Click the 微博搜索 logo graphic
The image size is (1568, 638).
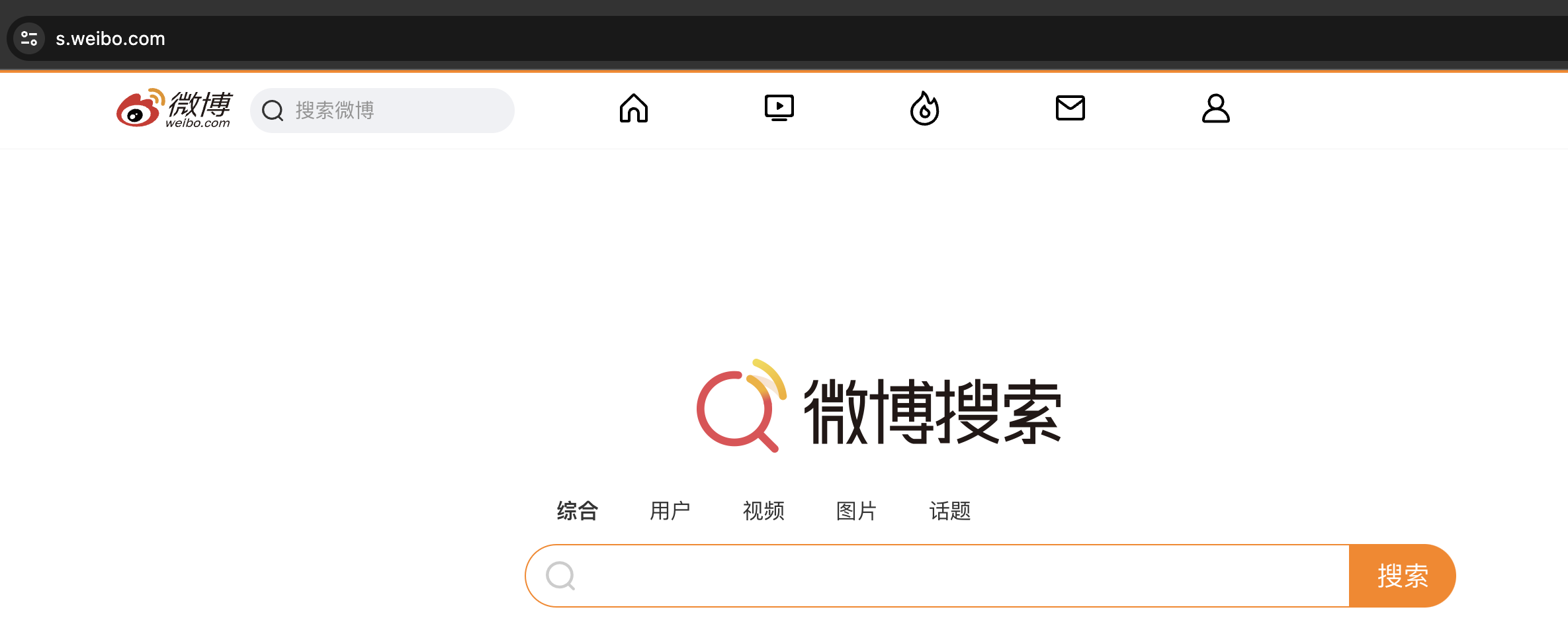coord(879,406)
